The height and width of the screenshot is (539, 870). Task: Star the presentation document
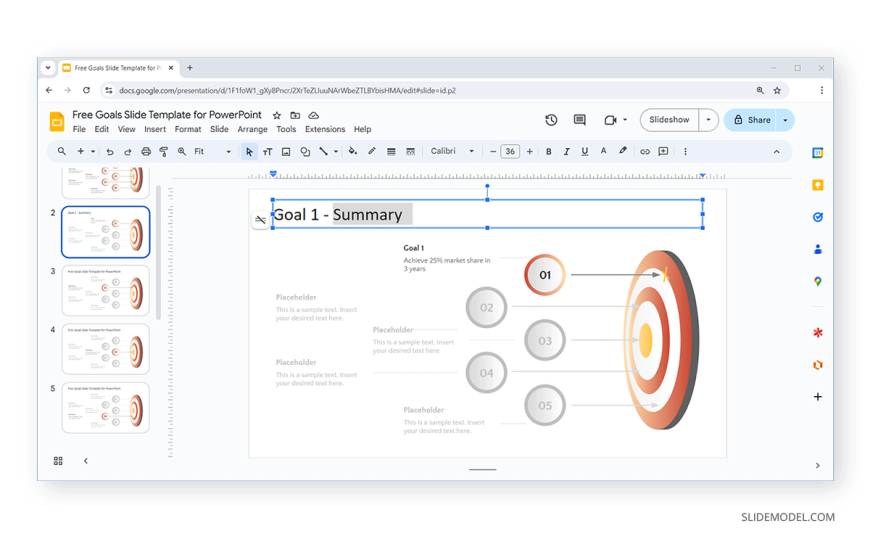[x=276, y=115]
